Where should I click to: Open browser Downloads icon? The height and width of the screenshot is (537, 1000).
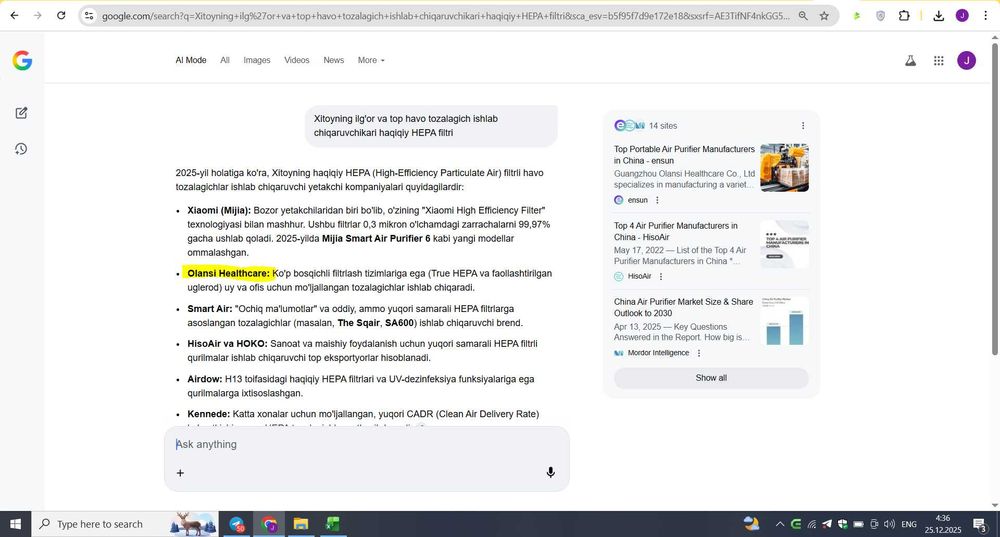pos(938,16)
